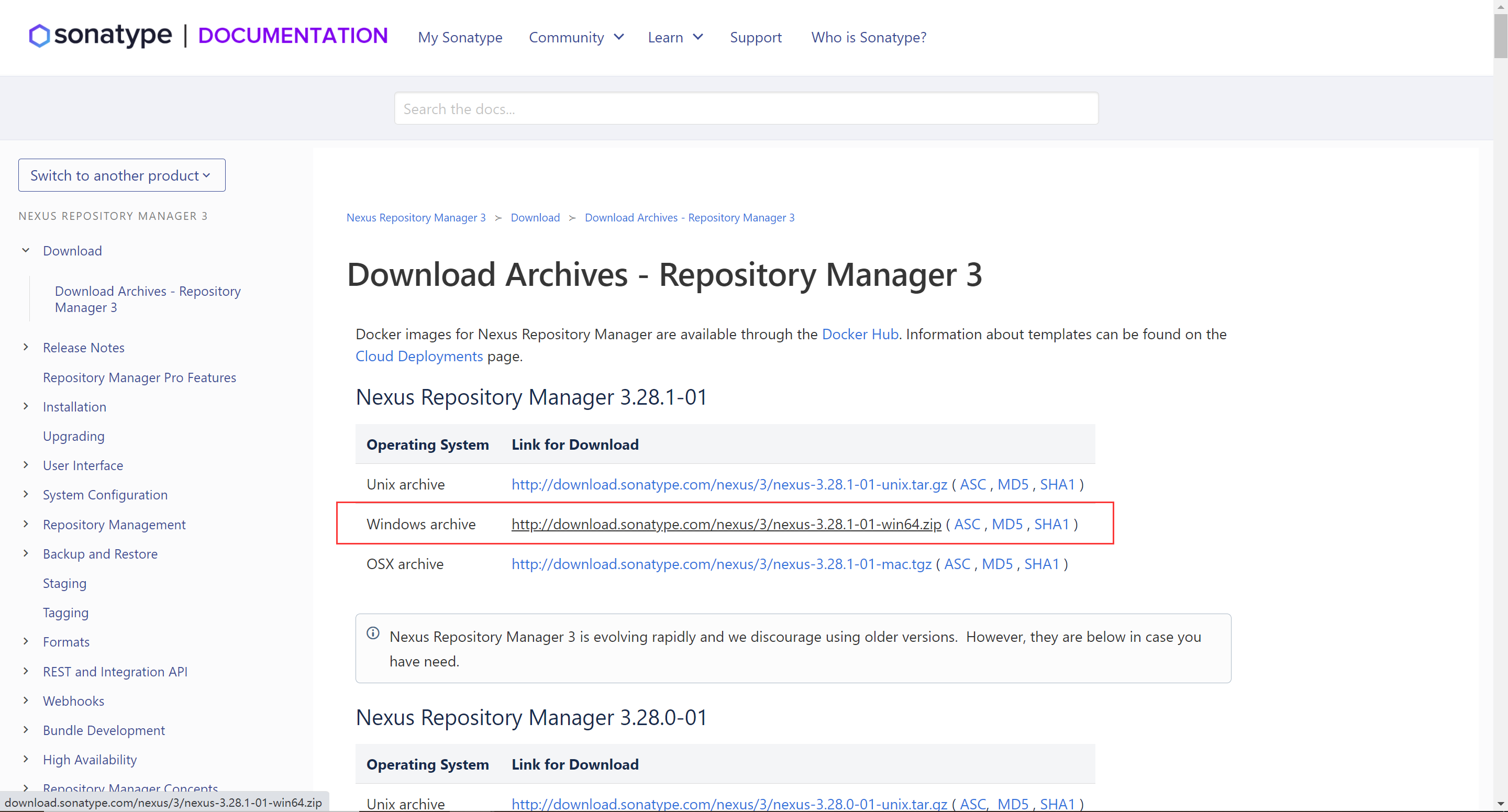This screenshot has width=1508, height=812.
Task: Open the Docker Hub link
Action: (859, 335)
